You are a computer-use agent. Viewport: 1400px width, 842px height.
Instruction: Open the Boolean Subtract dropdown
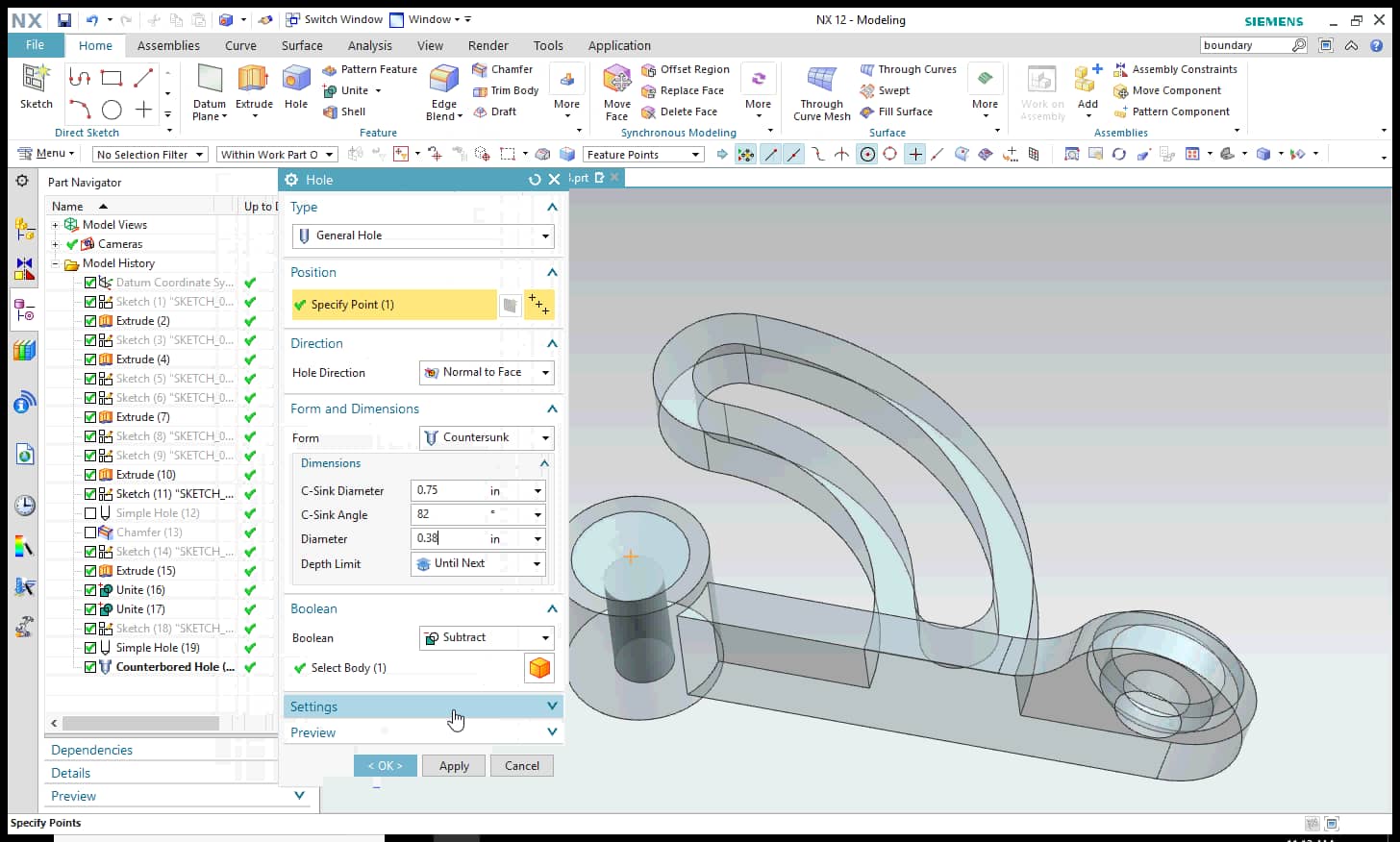(x=487, y=637)
